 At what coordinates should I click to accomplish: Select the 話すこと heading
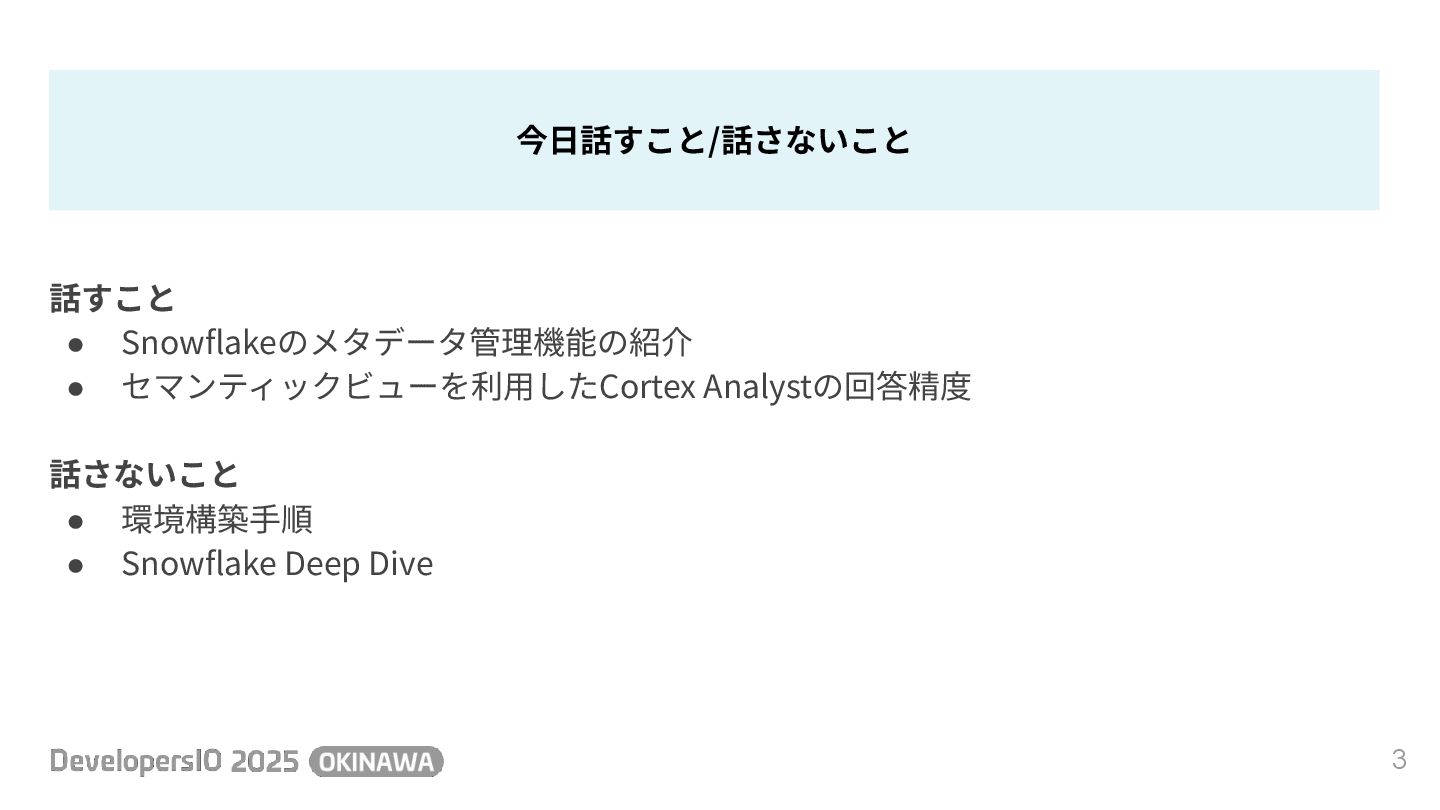pos(113,298)
